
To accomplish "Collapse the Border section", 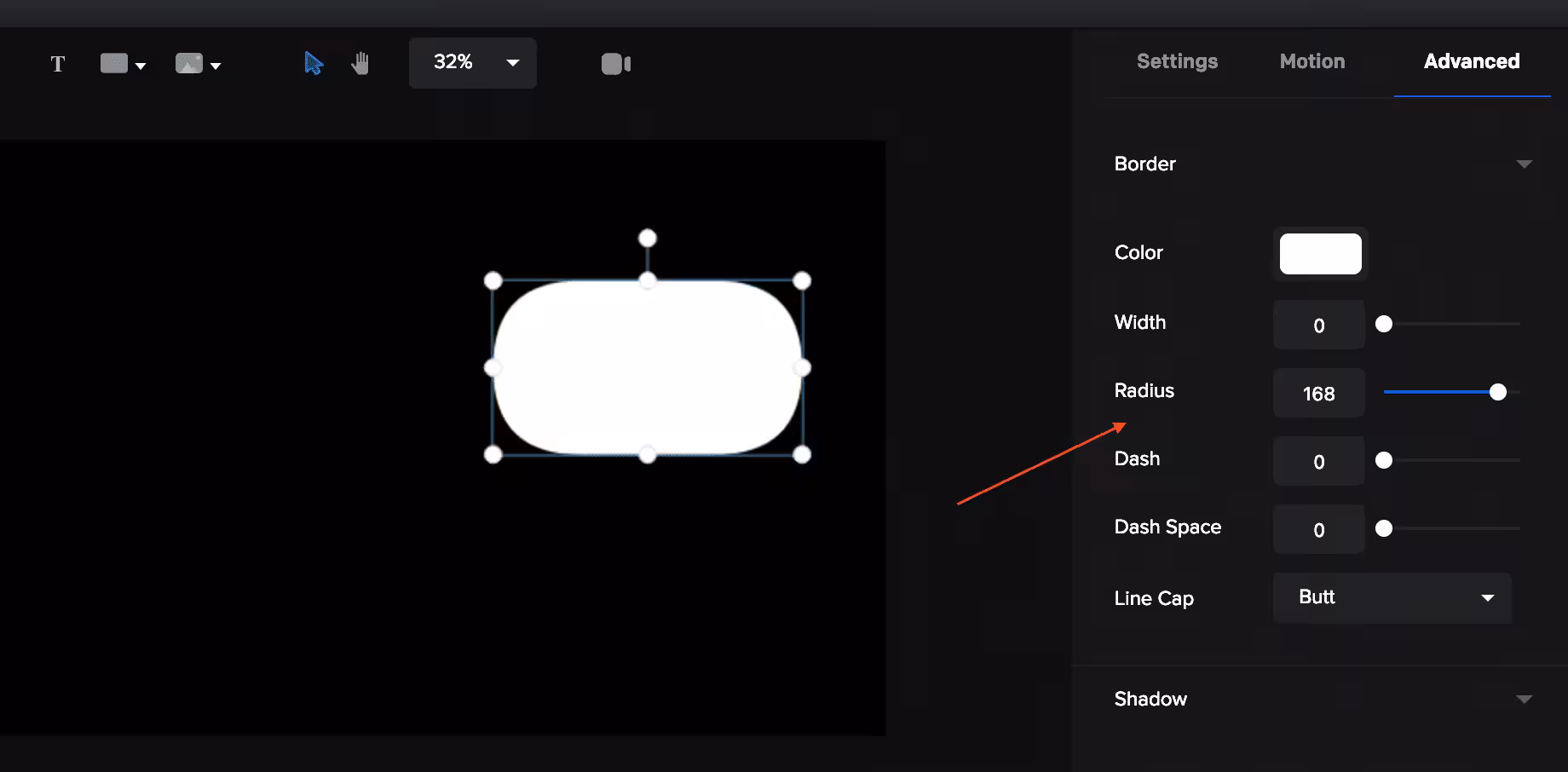I will coord(1524,164).
